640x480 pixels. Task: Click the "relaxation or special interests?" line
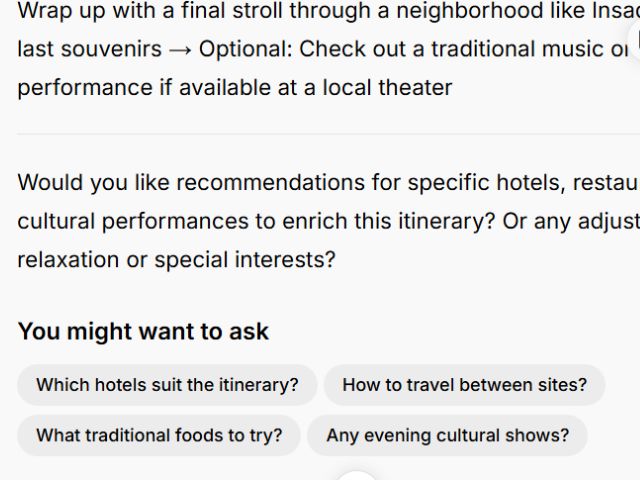click(x=176, y=260)
